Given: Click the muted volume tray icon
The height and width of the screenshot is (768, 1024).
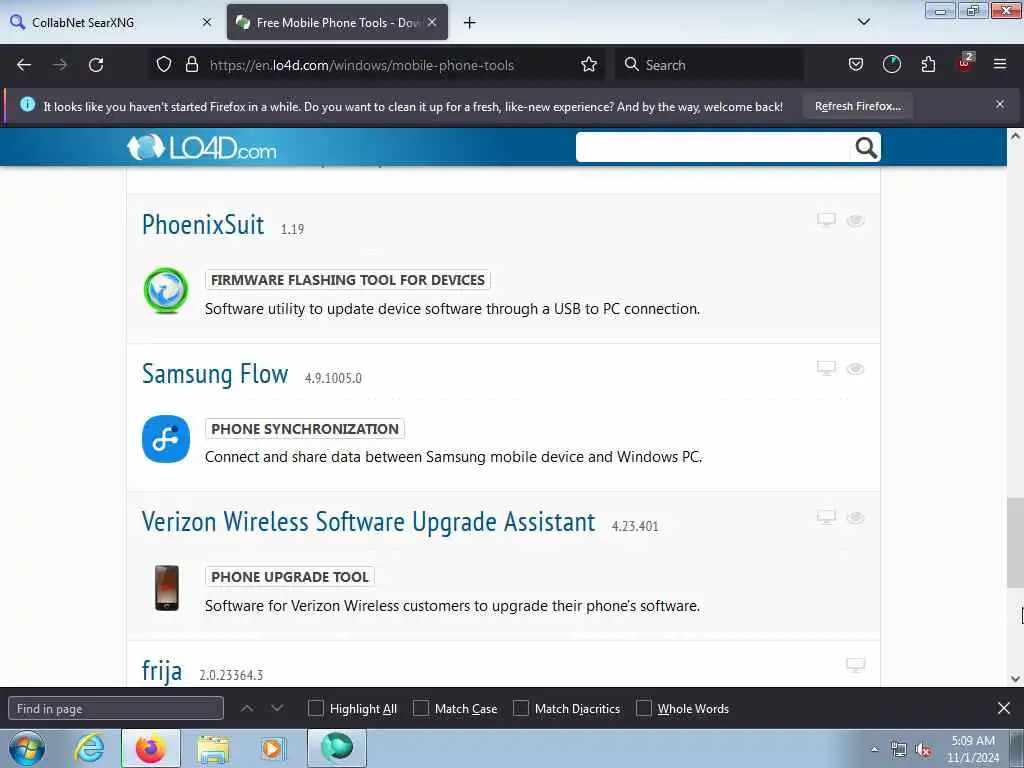Looking at the screenshot, I should point(923,750).
